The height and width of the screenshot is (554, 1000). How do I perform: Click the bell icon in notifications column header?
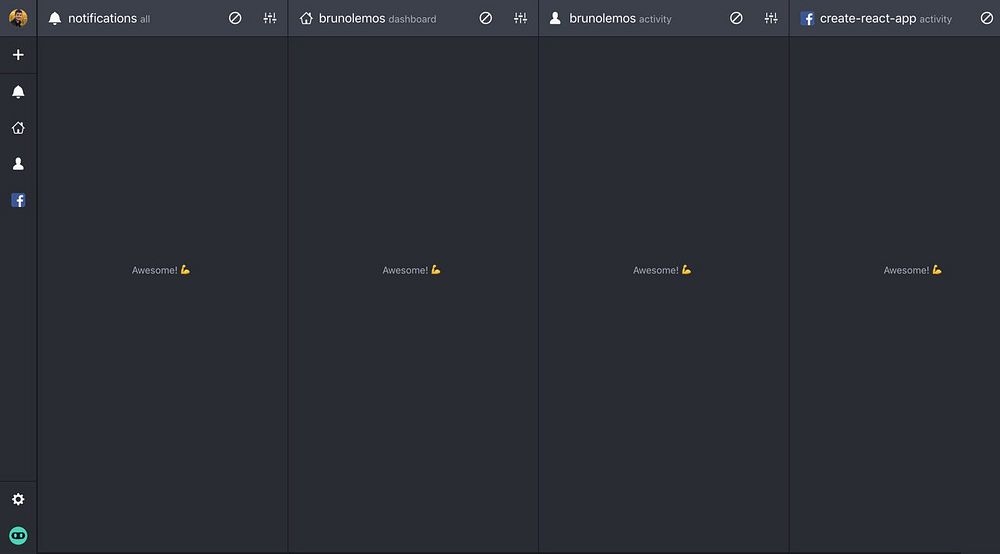pyautogui.click(x=55, y=18)
